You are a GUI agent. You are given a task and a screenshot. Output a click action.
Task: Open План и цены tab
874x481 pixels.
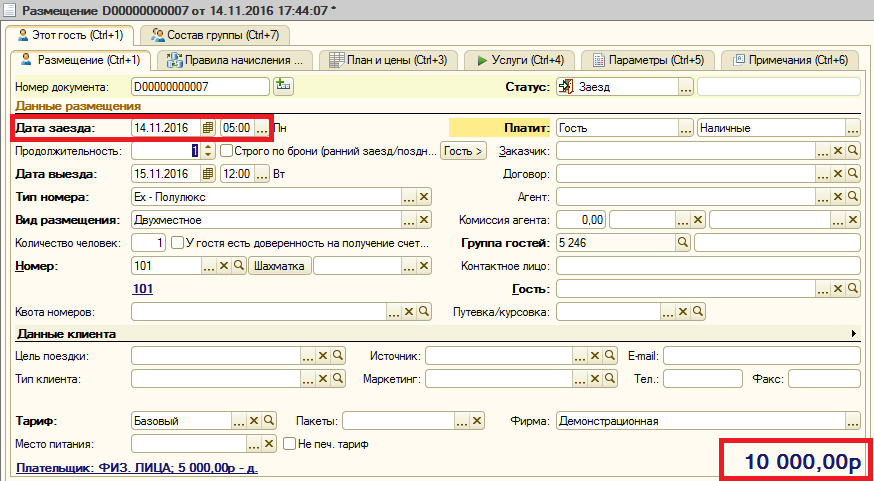(x=389, y=60)
